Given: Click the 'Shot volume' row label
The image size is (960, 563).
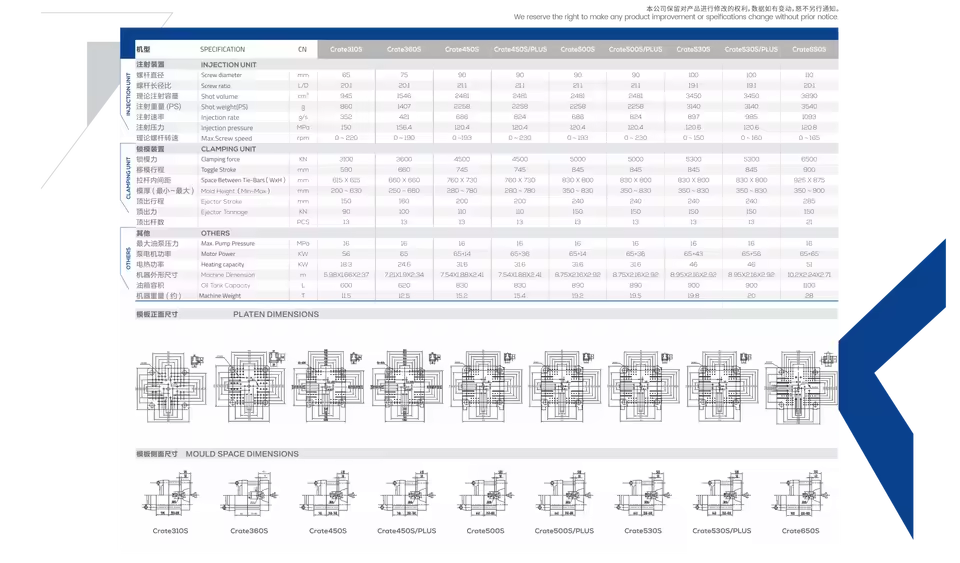Looking at the screenshot, I should 219,97.
